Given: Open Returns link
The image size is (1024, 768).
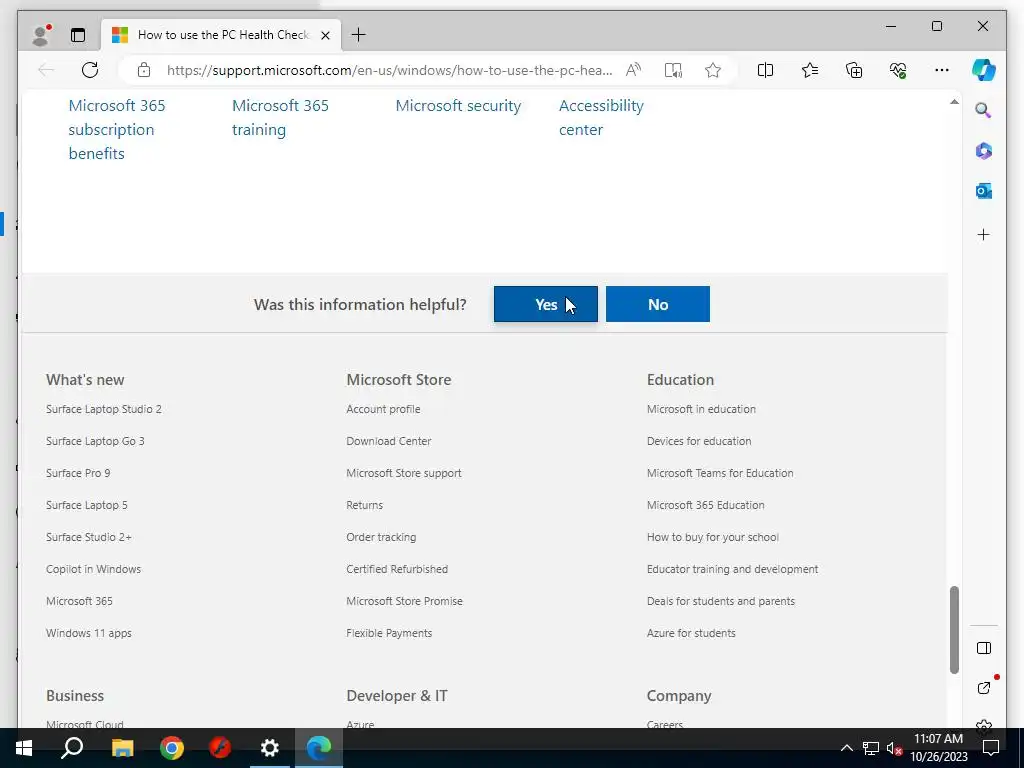Looking at the screenshot, I should tap(364, 505).
